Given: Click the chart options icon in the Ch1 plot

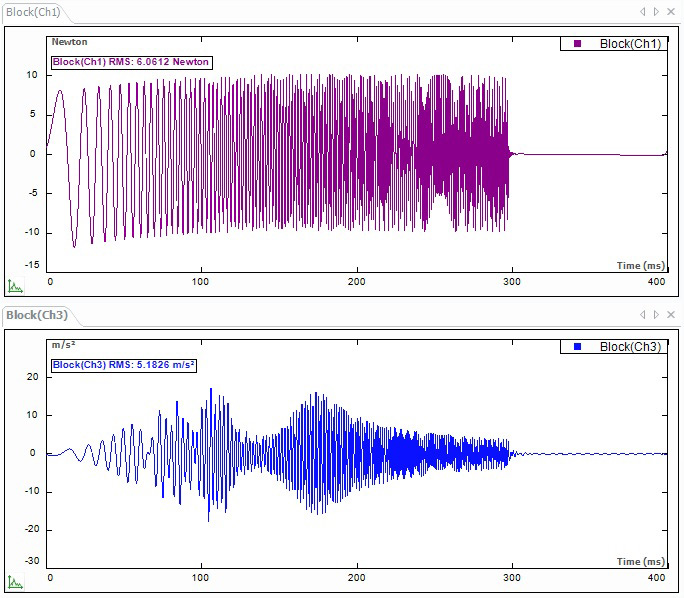Looking at the screenshot, I should (15, 286).
